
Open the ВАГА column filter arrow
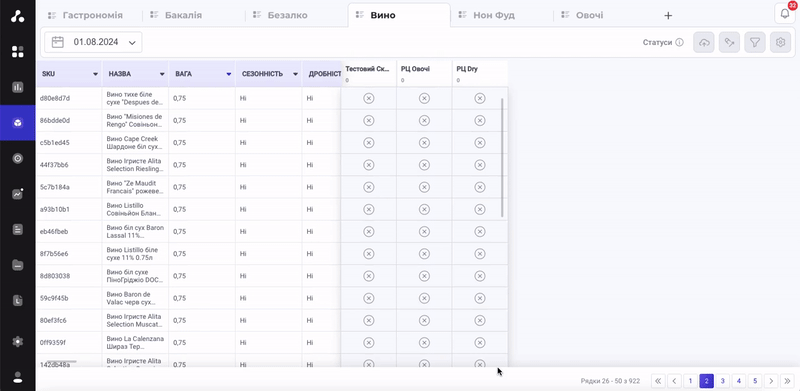pyautogui.click(x=229, y=74)
